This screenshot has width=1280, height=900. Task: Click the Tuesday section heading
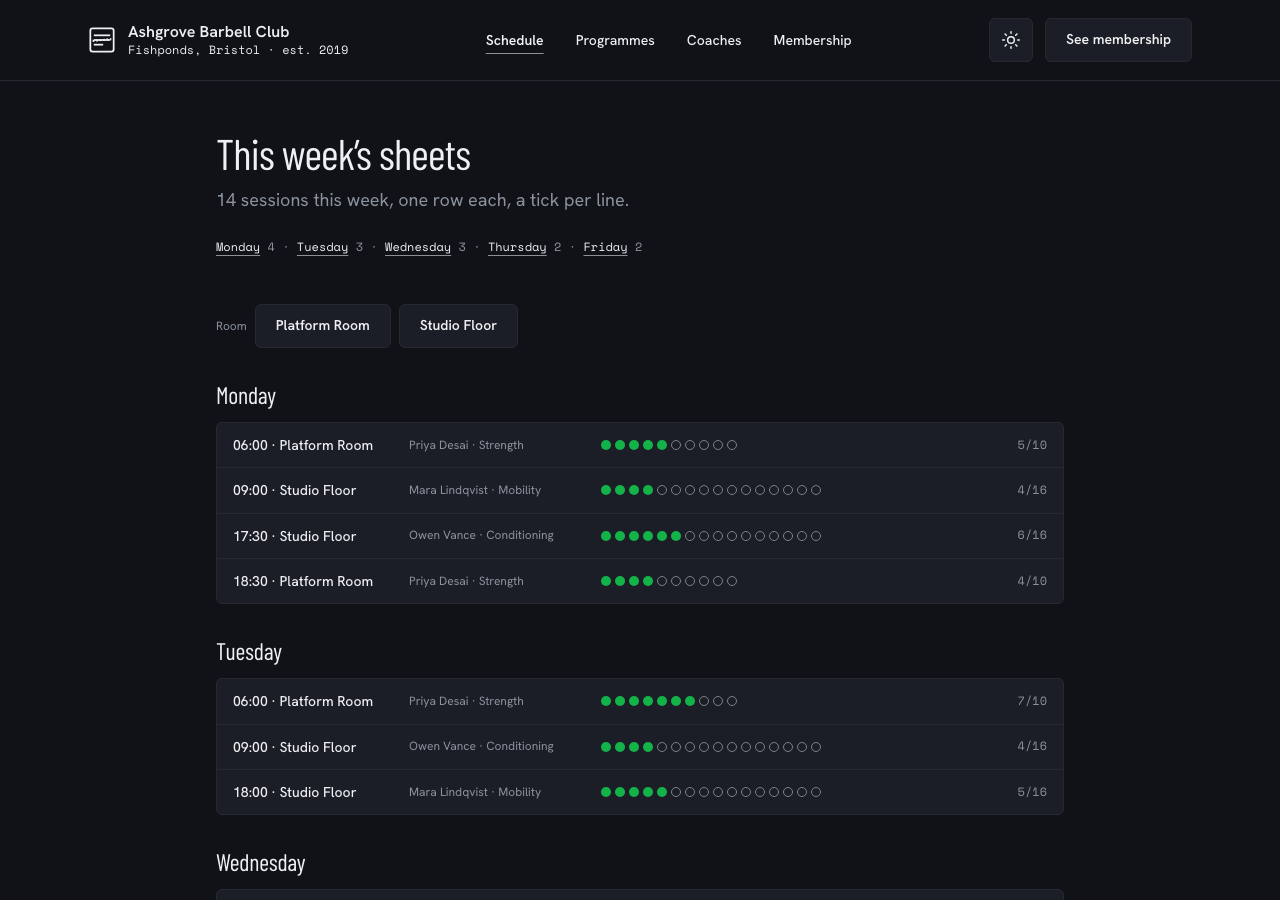coord(249,652)
